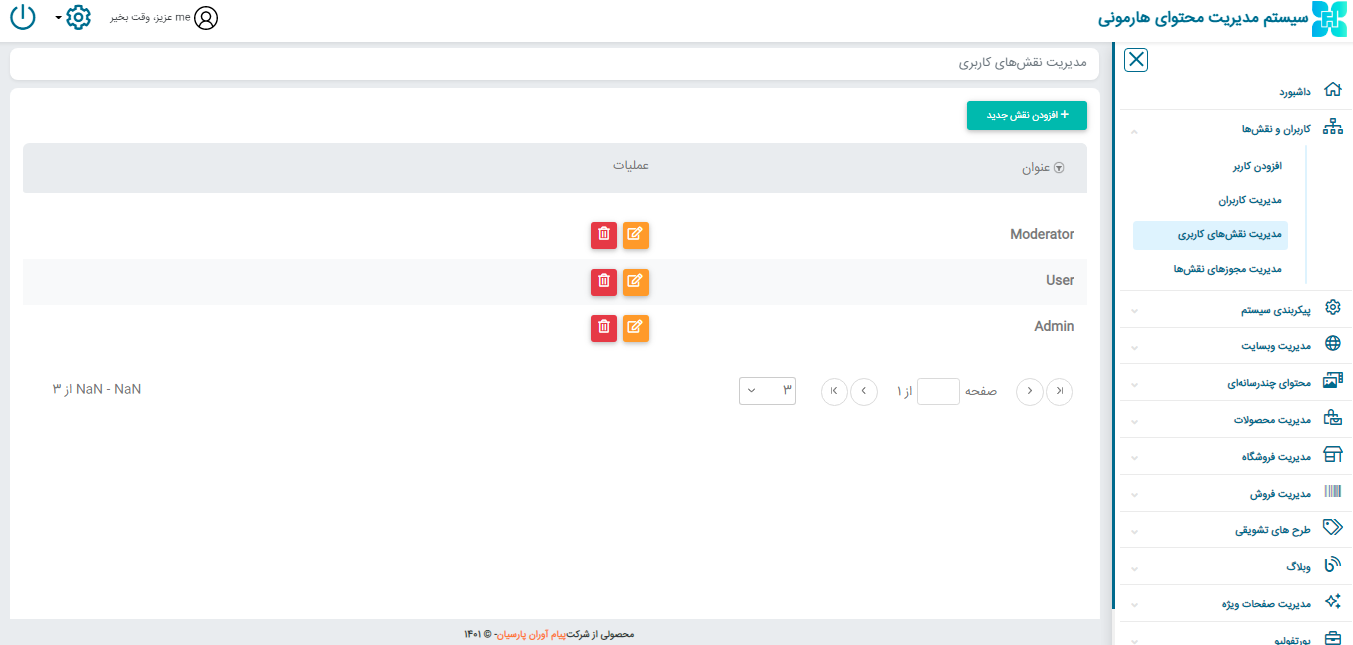The image size is (1353, 645).
Task: Click افزودن نقش جدید button
Action: pos(1026,116)
